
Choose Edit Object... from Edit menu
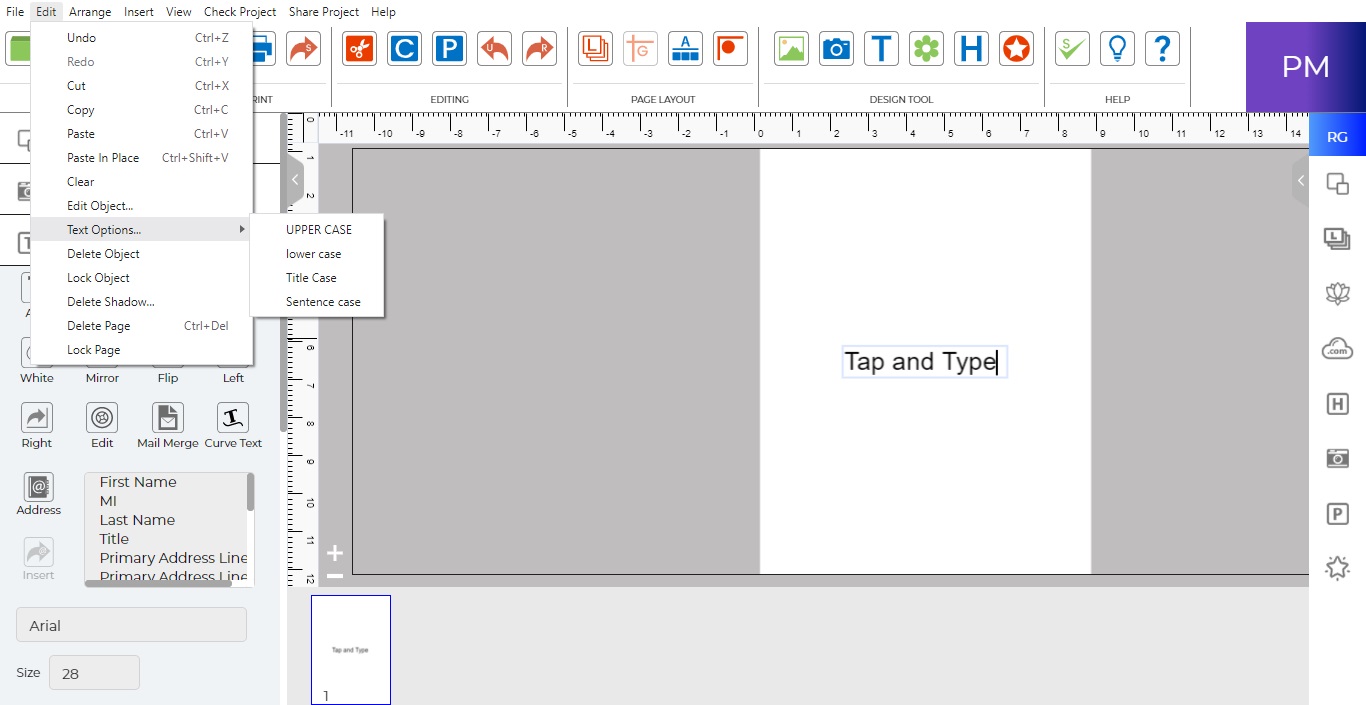coord(142,206)
